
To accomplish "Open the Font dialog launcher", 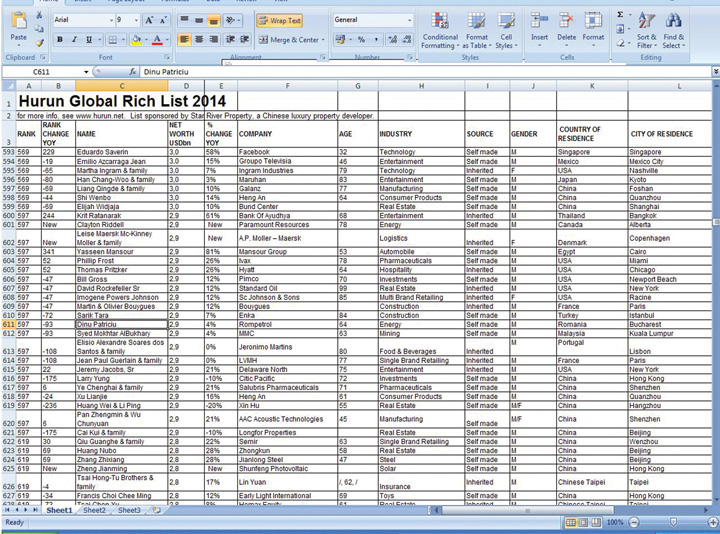I will pyautogui.click(x=167, y=57).
